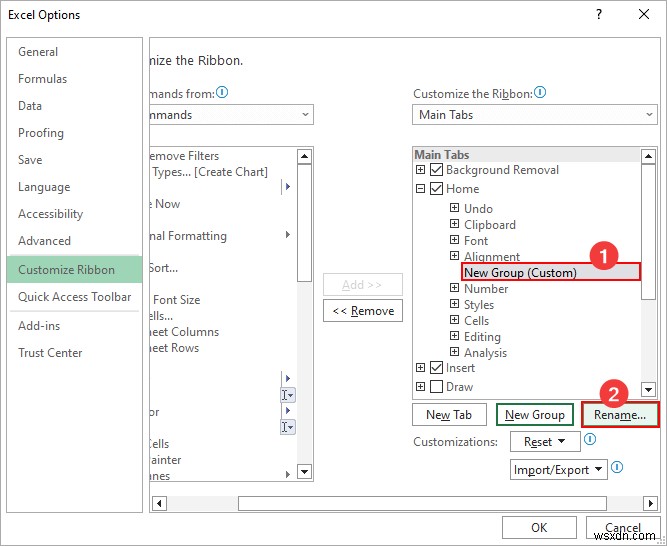Click the horizontal scrollbar right arrow

pos(650,503)
